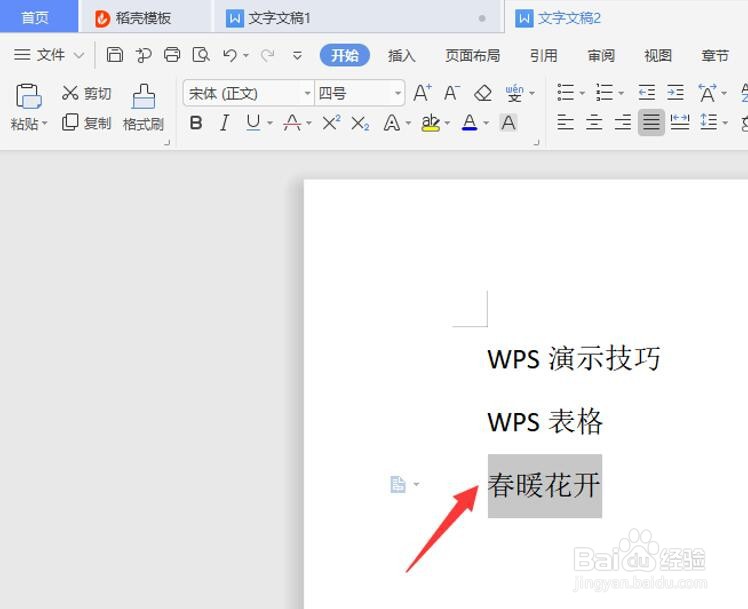Switch to the 审阅 tab
The image size is (748, 609).
(x=601, y=56)
